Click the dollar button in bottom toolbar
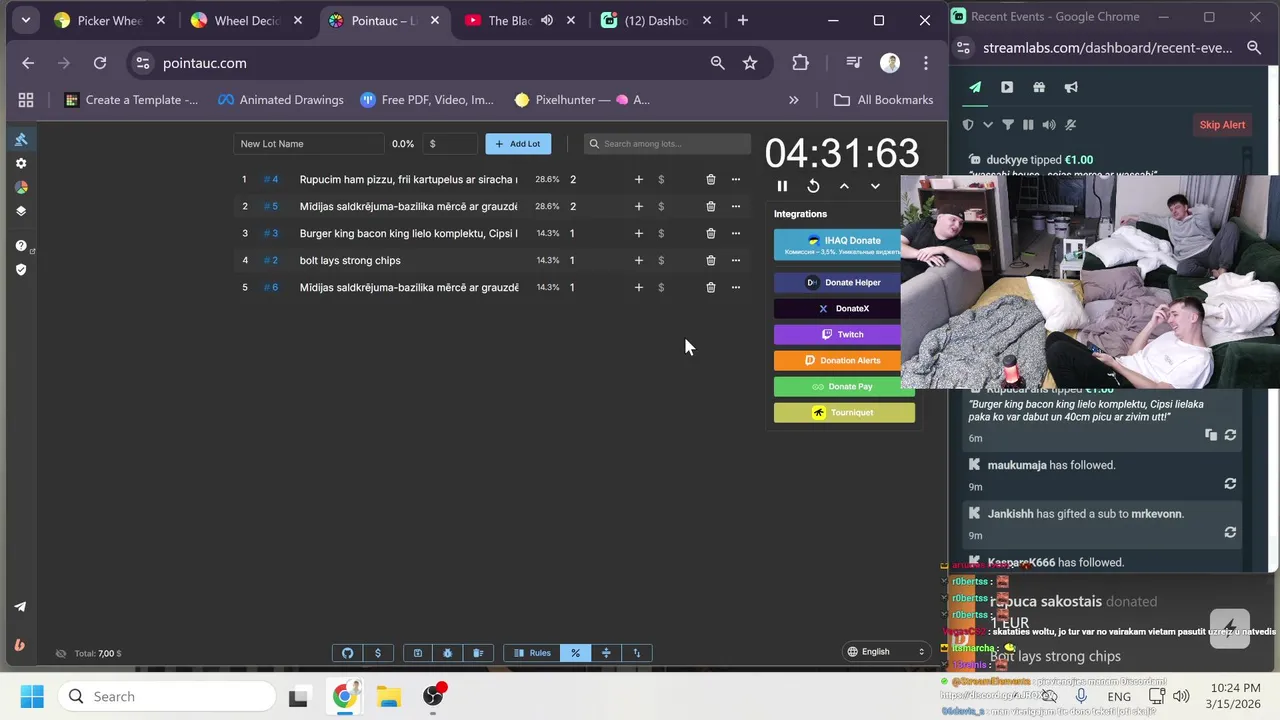Image resolution: width=1280 pixels, height=720 pixels. pos(378,653)
